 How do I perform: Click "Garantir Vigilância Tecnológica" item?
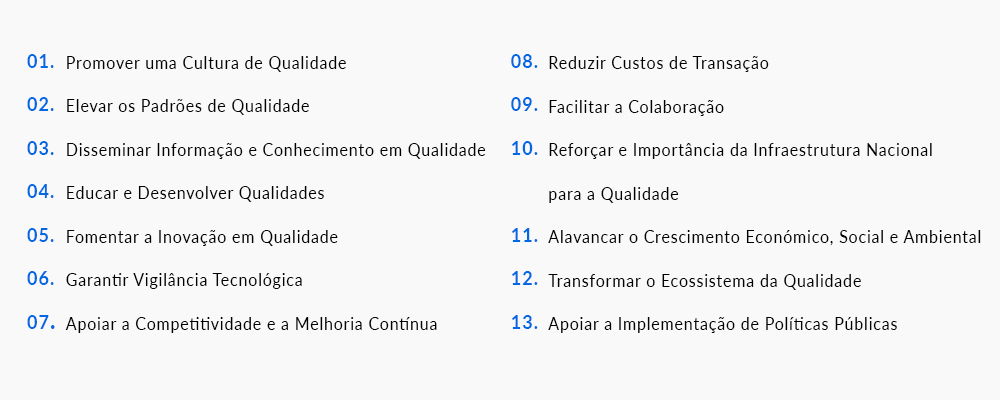(x=184, y=280)
